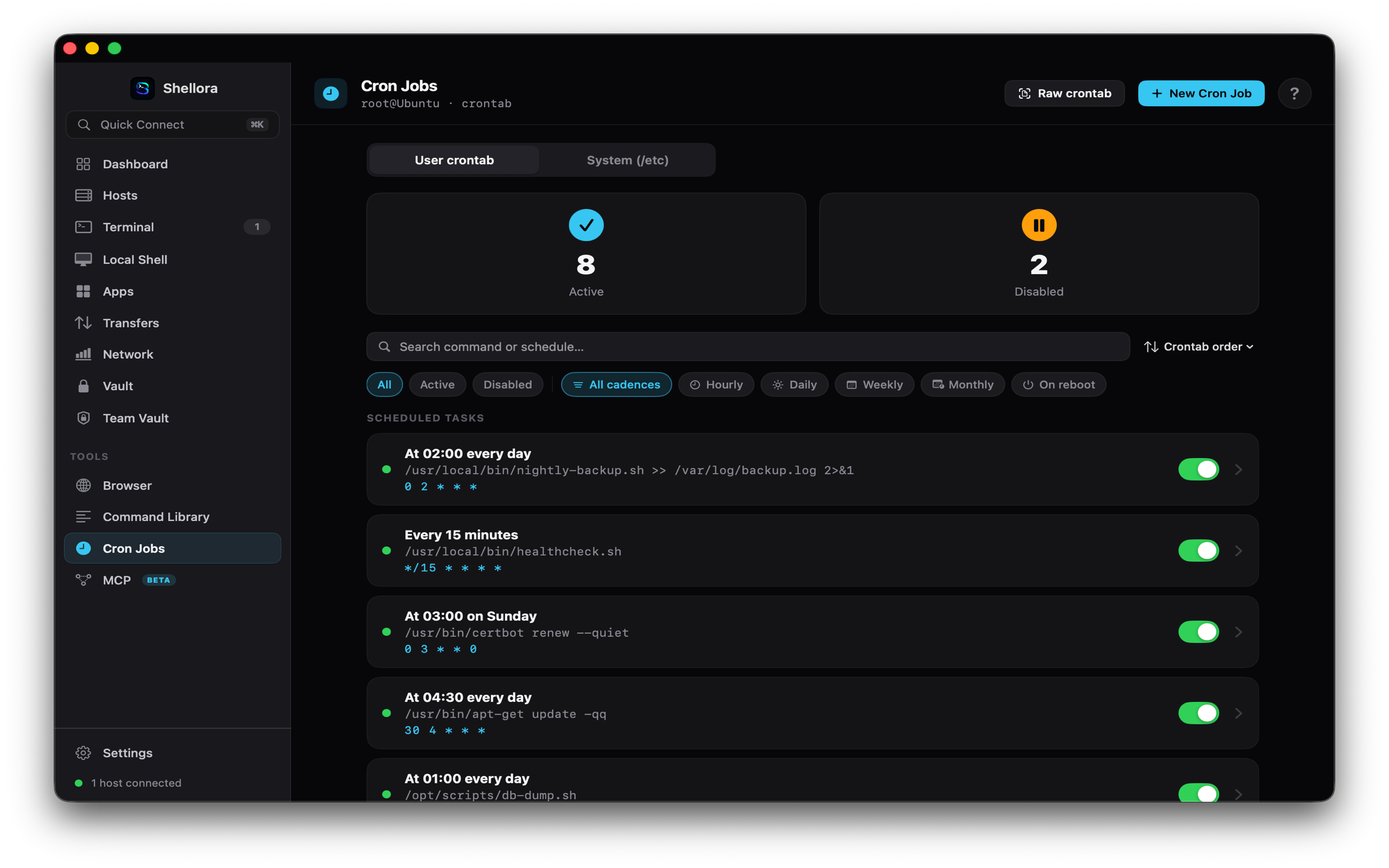Click the orange pause Disabled icon
The height and width of the screenshot is (868, 1389).
click(x=1039, y=225)
